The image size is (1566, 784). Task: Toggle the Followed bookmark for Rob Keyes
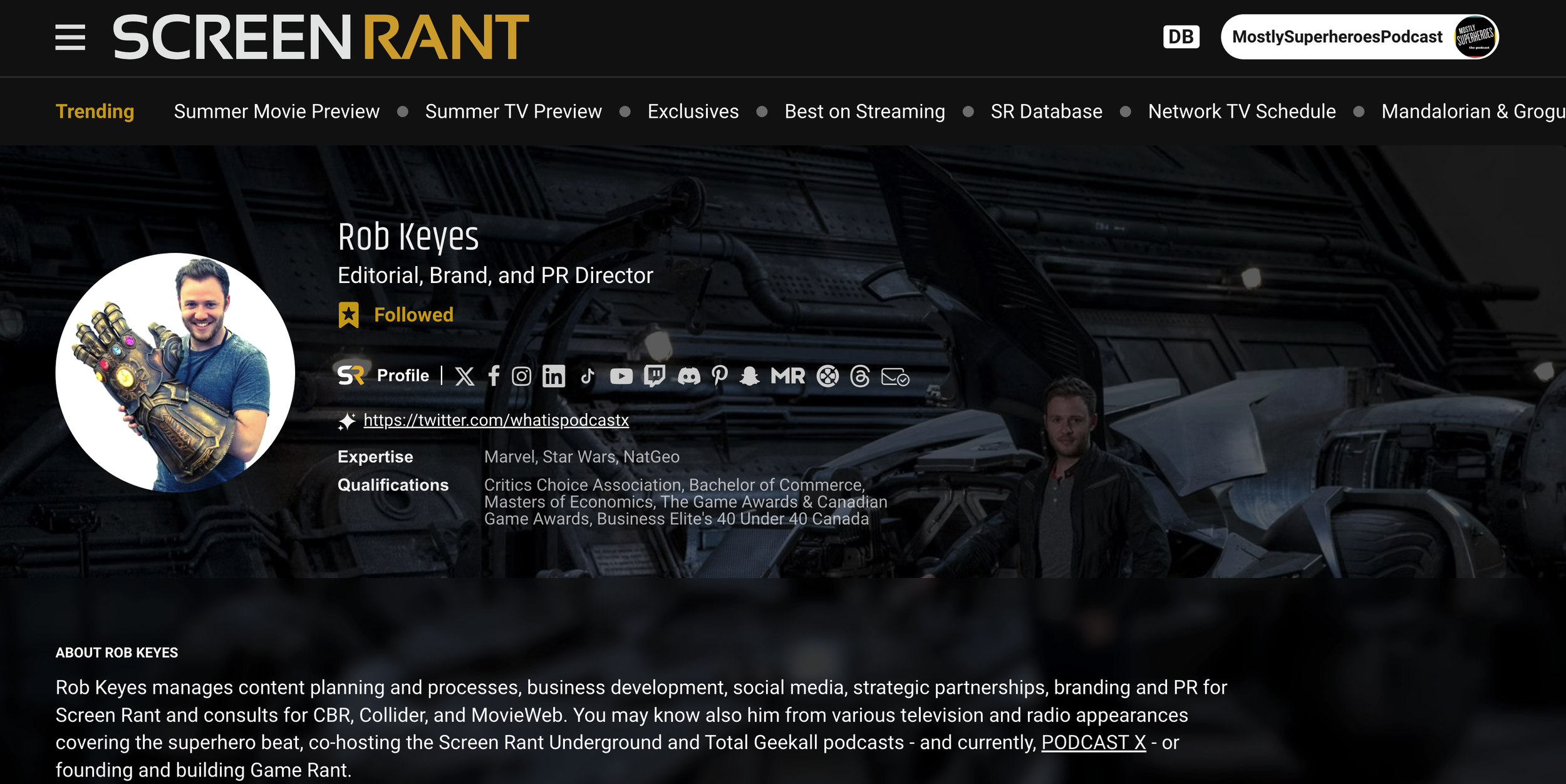coord(396,315)
